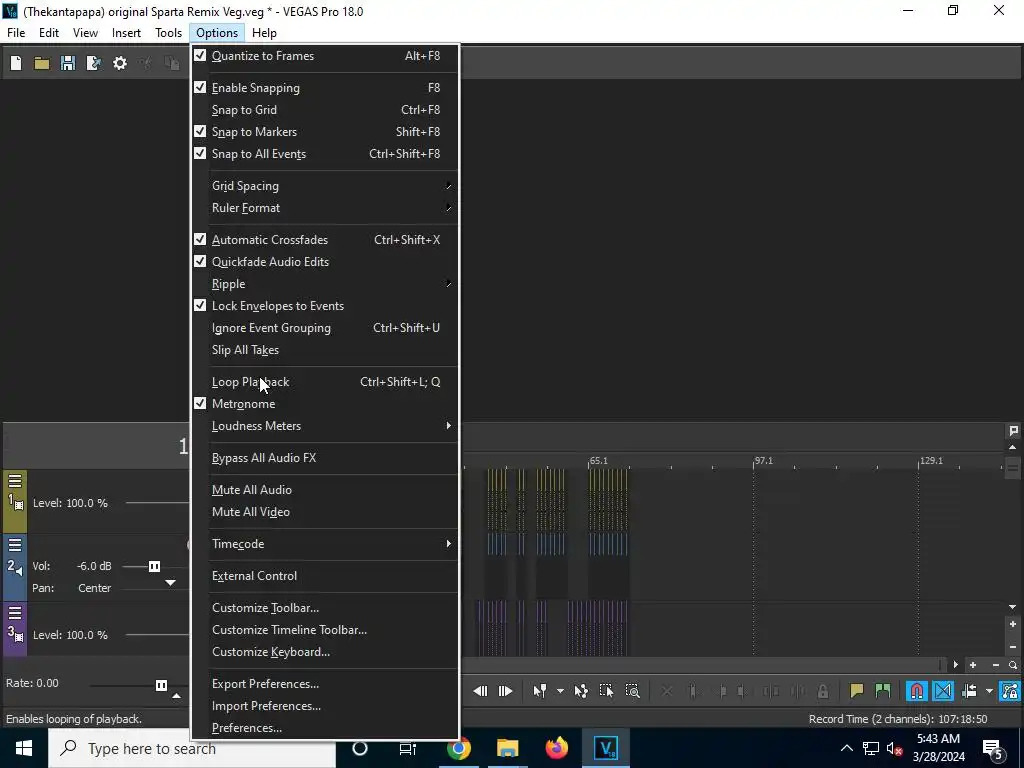Click the track 2 volume slider handle
Screen dimensions: 1024x768
tap(154, 566)
